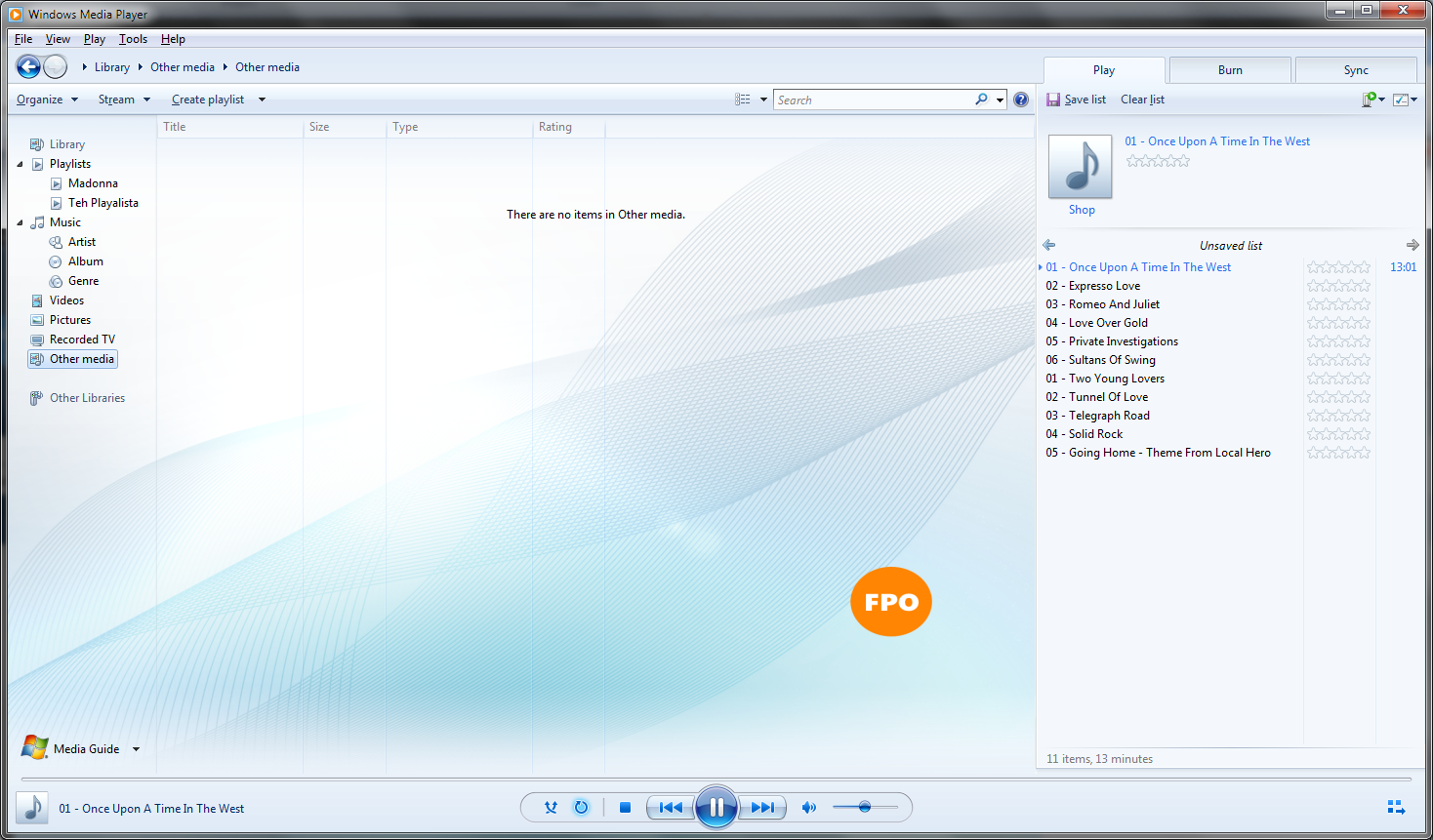Select Expresso Love in the playlist
This screenshot has width=1433, height=840.
(1092, 286)
